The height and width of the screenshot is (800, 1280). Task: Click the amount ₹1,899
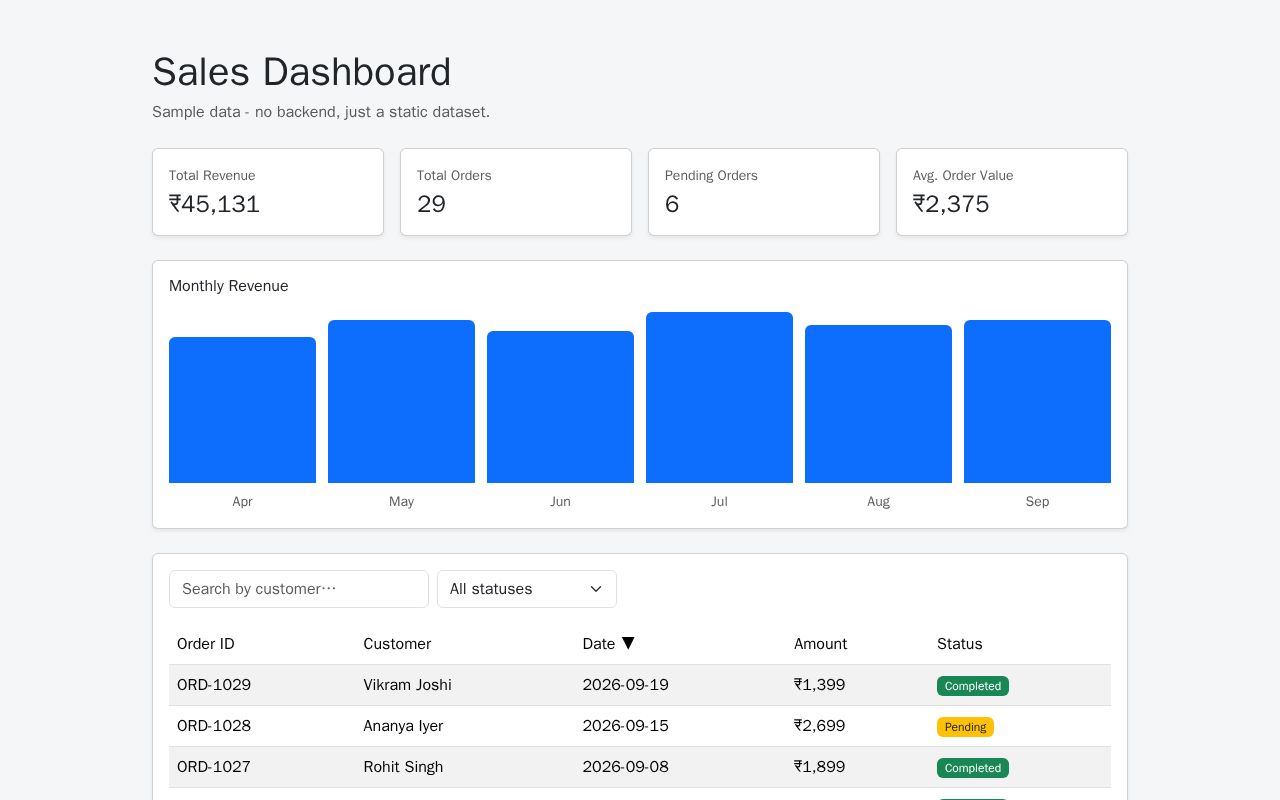click(x=820, y=767)
